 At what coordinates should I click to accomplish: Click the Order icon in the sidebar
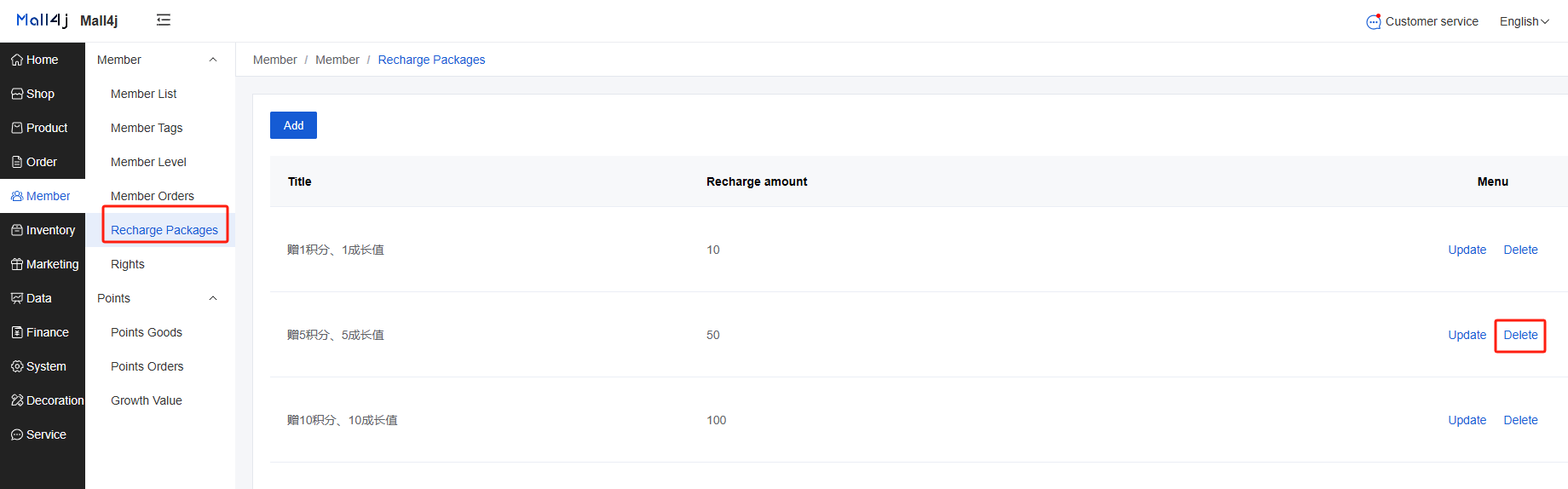click(17, 162)
